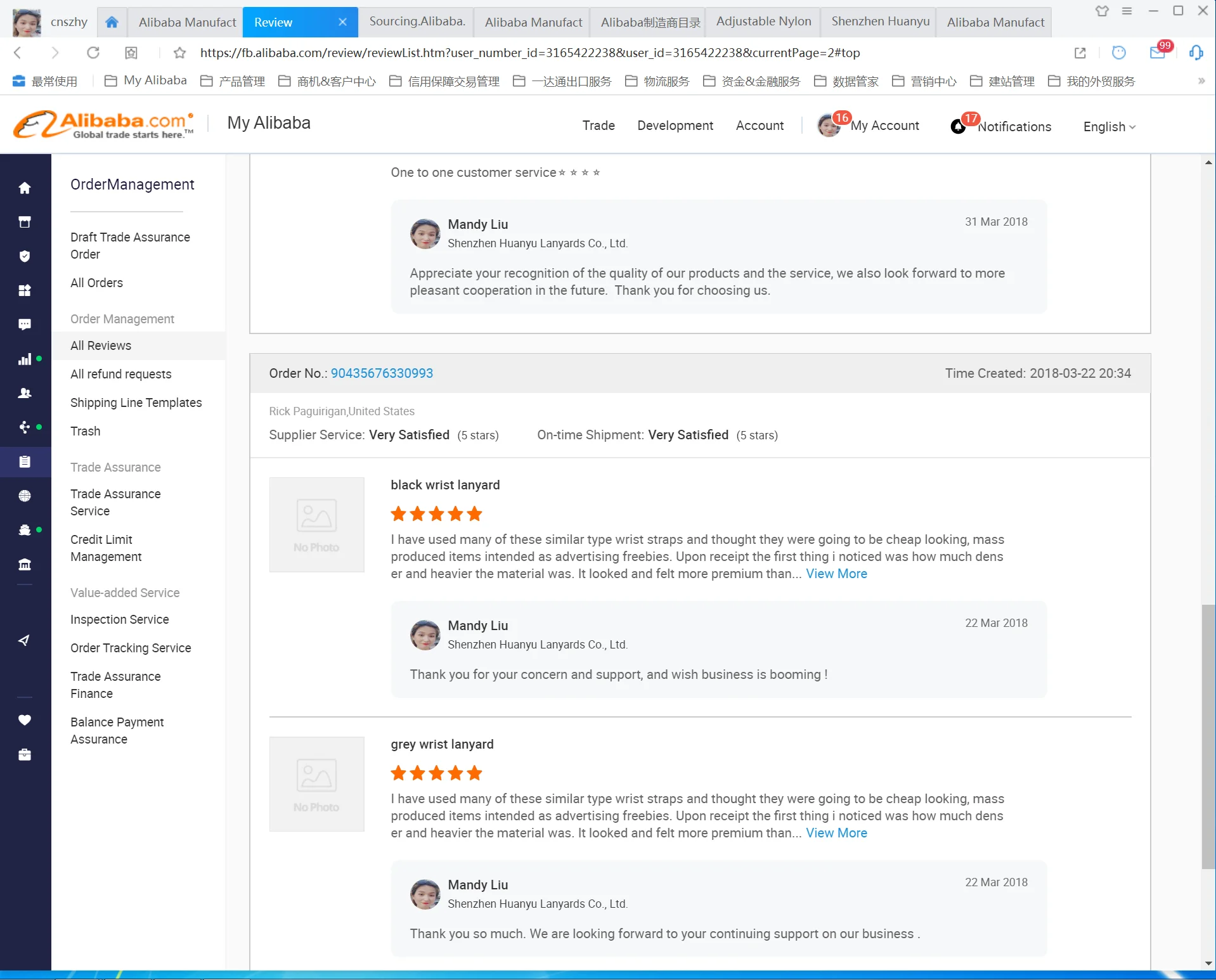
Task: Open the sidebar bar chart analytics icon
Action: coord(25,359)
